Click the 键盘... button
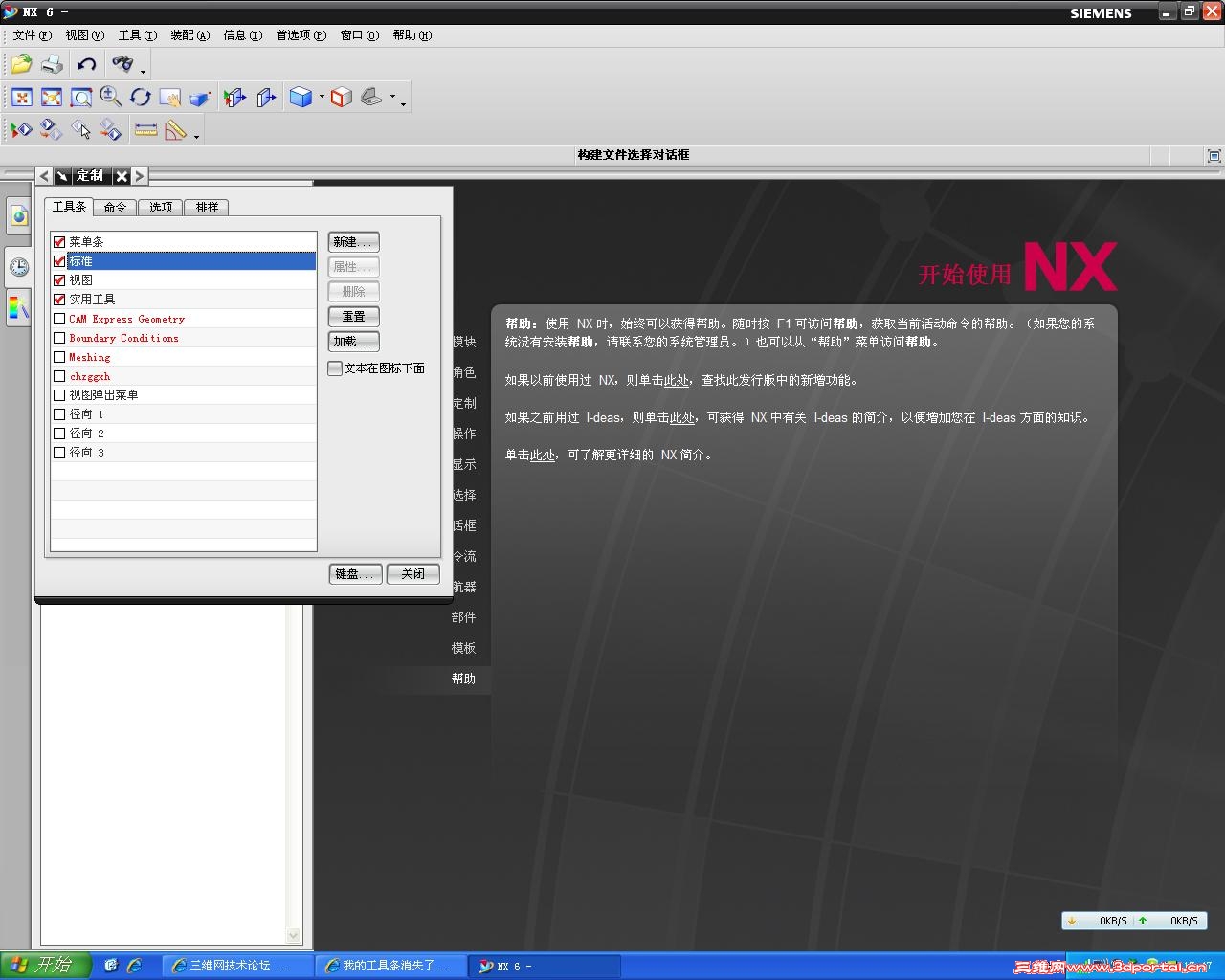This screenshot has width=1225, height=980. tap(355, 574)
